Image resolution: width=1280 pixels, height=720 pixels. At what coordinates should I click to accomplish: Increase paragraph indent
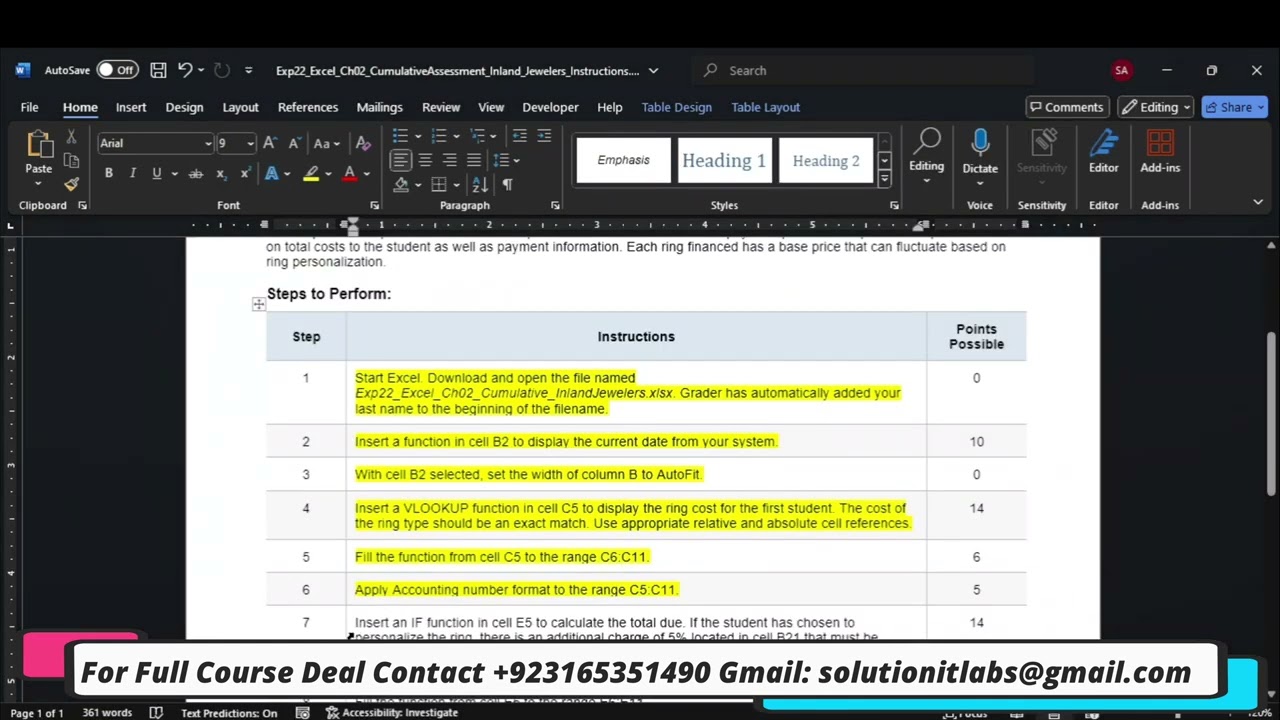pyautogui.click(x=546, y=136)
